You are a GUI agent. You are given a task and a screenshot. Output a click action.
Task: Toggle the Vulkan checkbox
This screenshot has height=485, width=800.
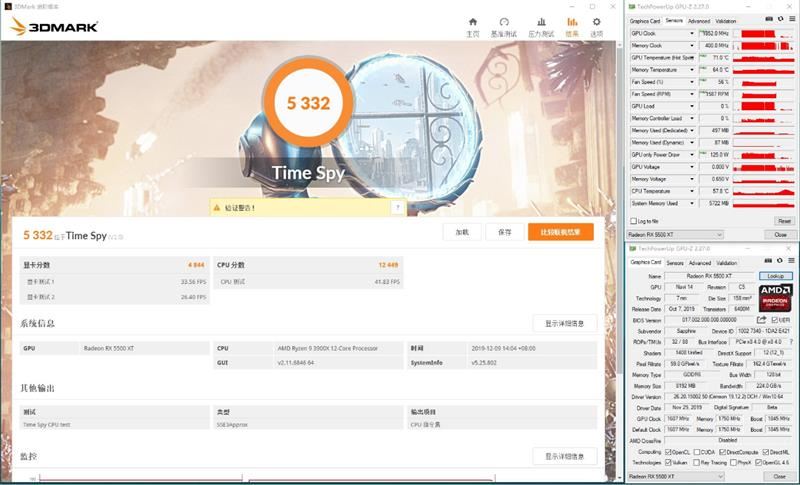tap(668, 463)
